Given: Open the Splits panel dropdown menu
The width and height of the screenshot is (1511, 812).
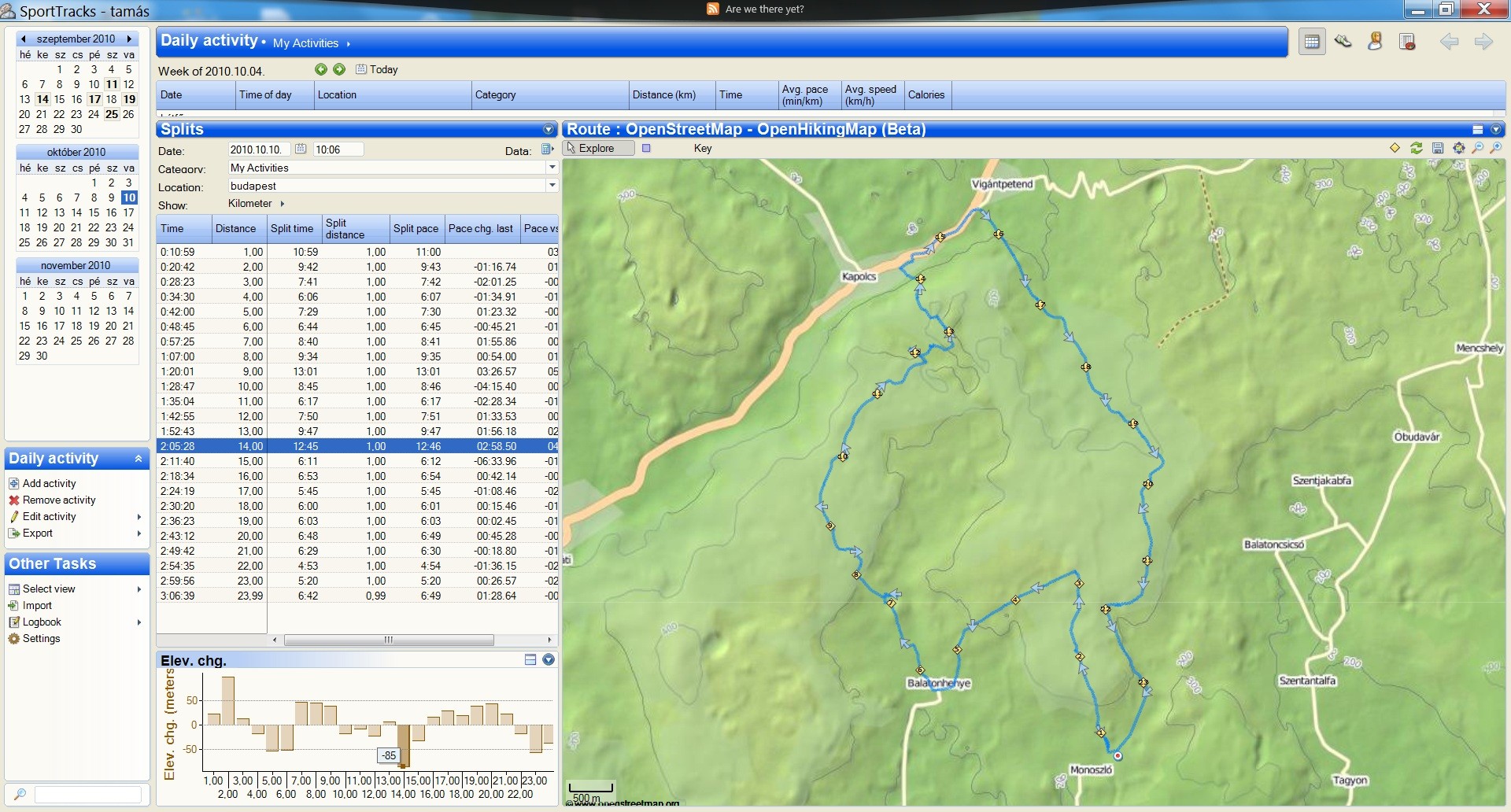Looking at the screenshot, I should click(549, 130).
